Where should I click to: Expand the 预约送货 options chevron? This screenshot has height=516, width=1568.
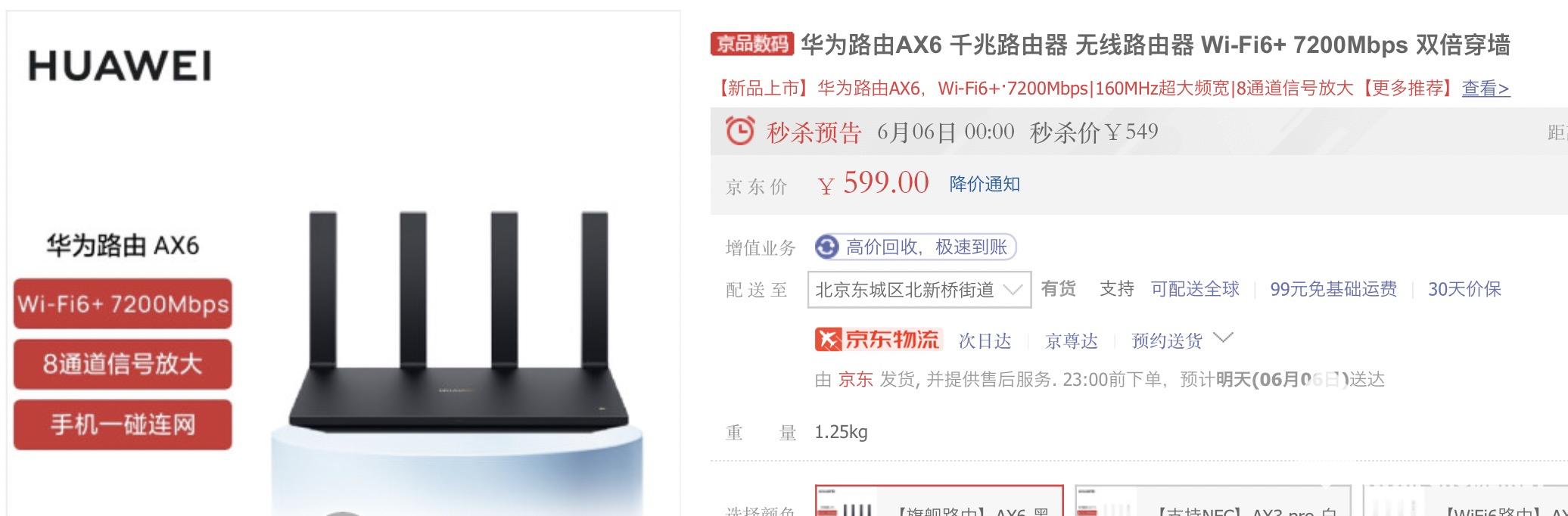click(1223, 338)
